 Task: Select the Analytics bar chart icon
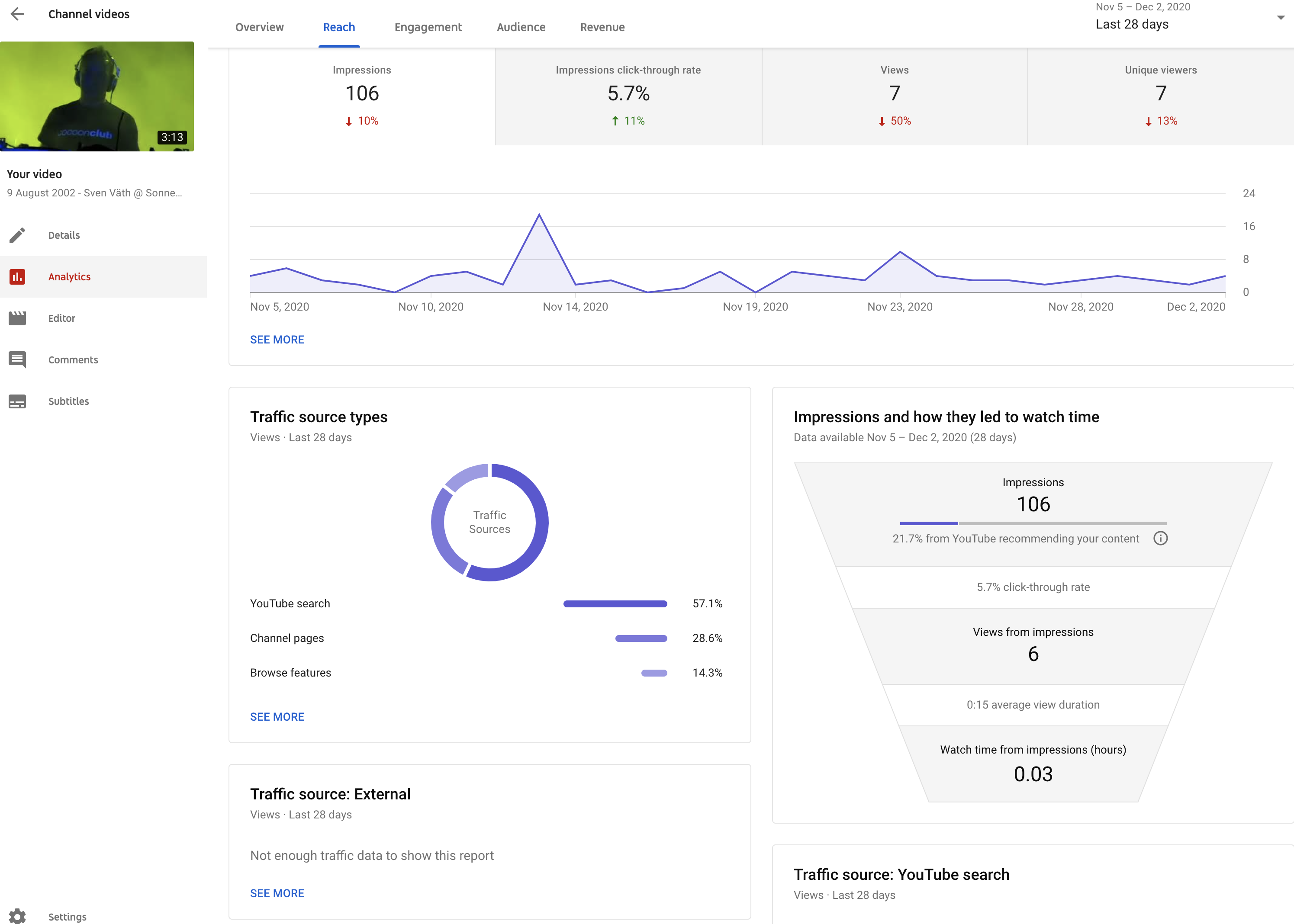pos(18,276)
